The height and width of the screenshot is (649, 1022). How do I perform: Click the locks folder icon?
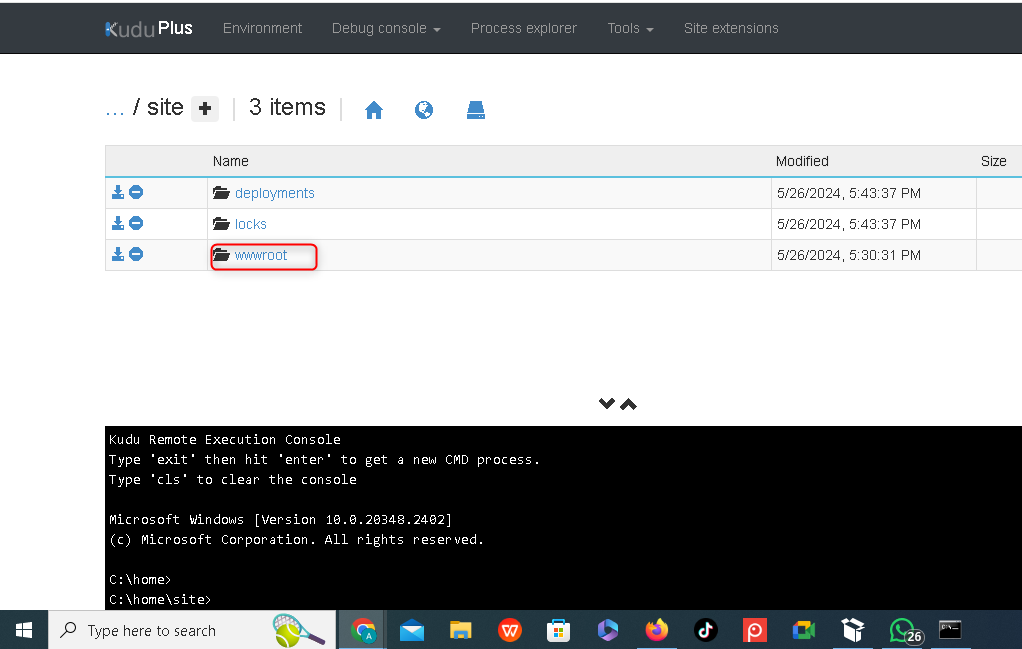coord(222,224)
